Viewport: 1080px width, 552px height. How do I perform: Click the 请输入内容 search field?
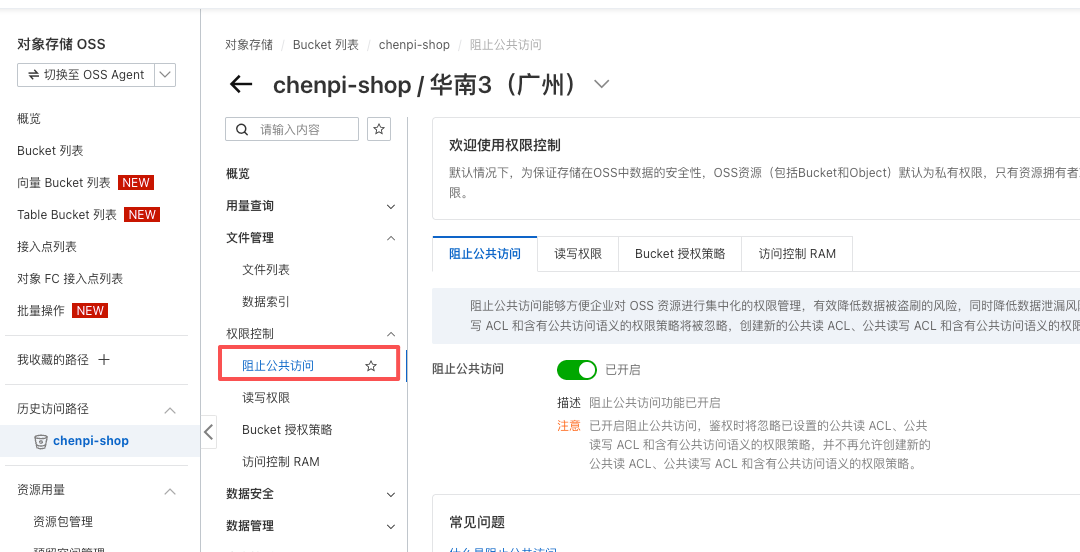click(292, 129)
